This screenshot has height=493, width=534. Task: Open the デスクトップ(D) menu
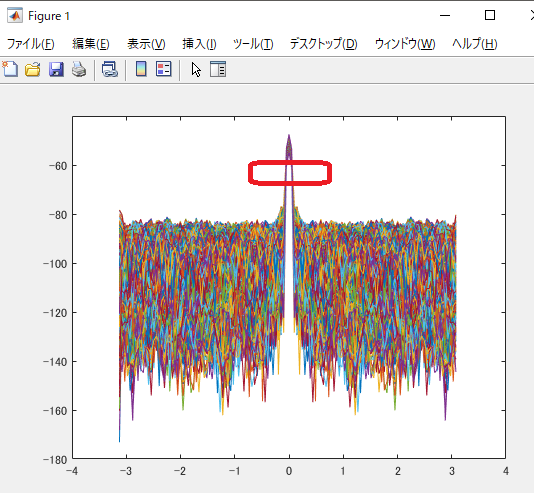(x=324, y=44)
